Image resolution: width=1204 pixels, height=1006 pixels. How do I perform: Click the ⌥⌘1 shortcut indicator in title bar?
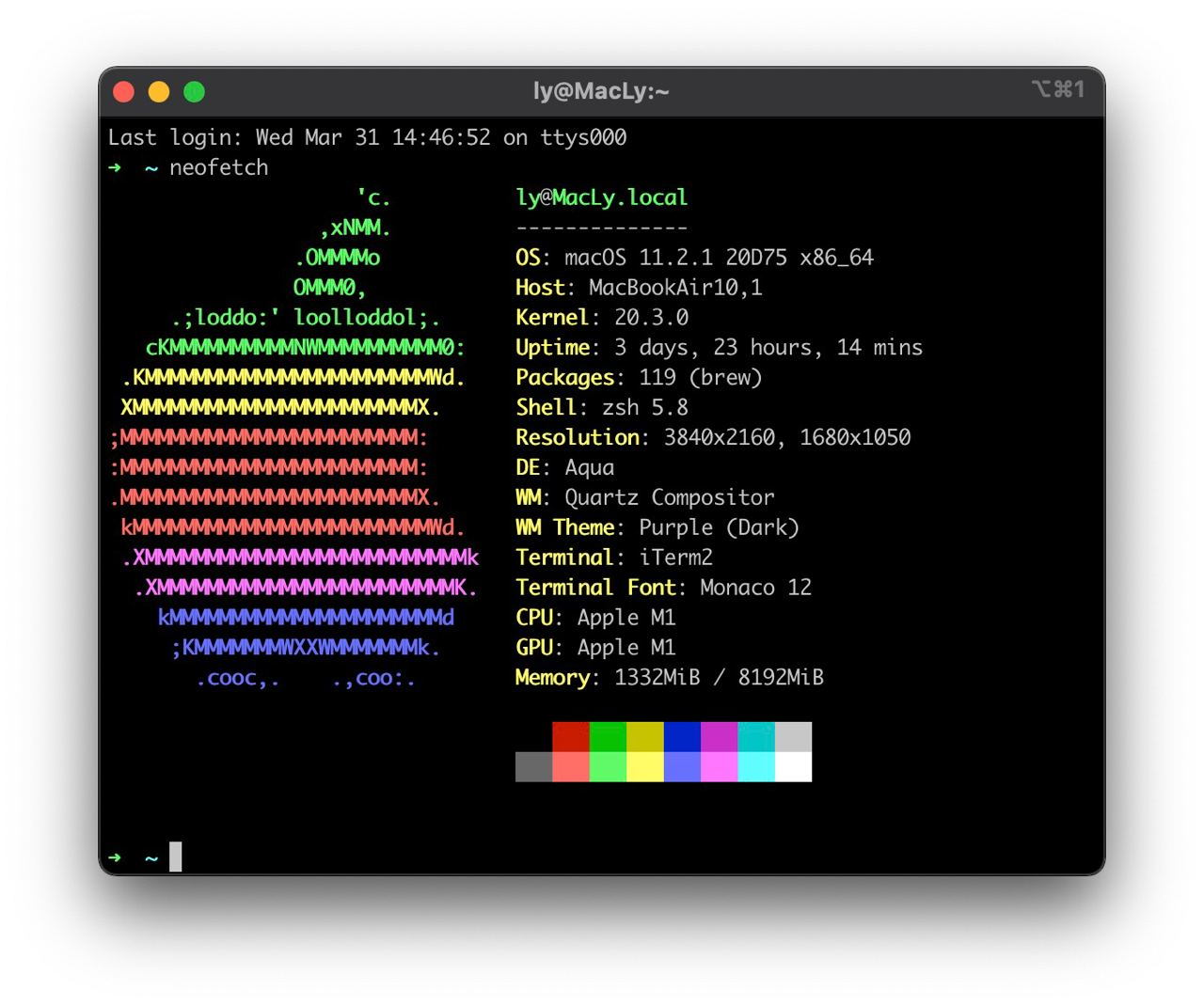pyautogui.click(x=1058, y=88)
